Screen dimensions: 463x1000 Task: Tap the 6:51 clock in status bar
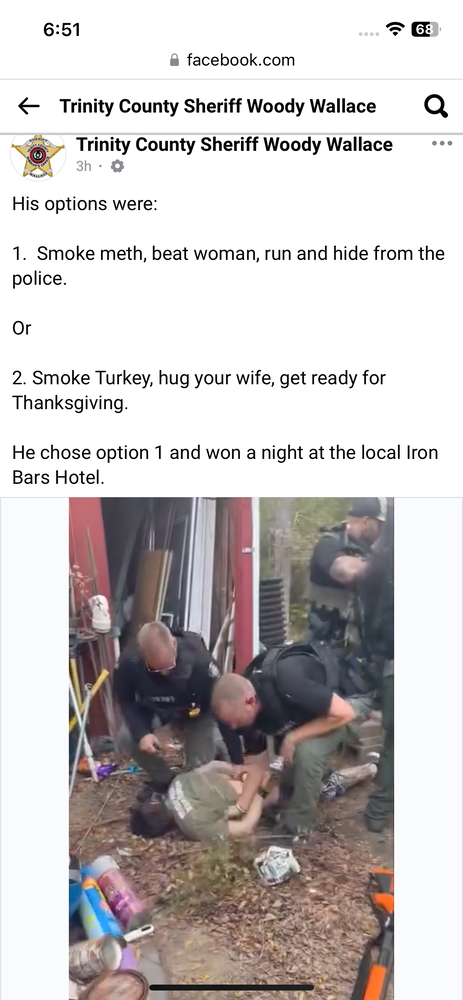click(x=62, y=29)
